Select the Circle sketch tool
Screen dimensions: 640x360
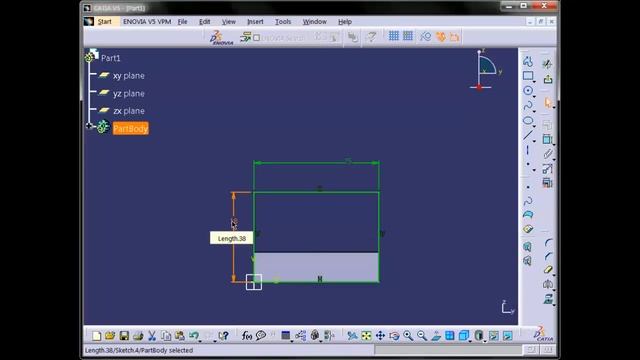(528, 90)
